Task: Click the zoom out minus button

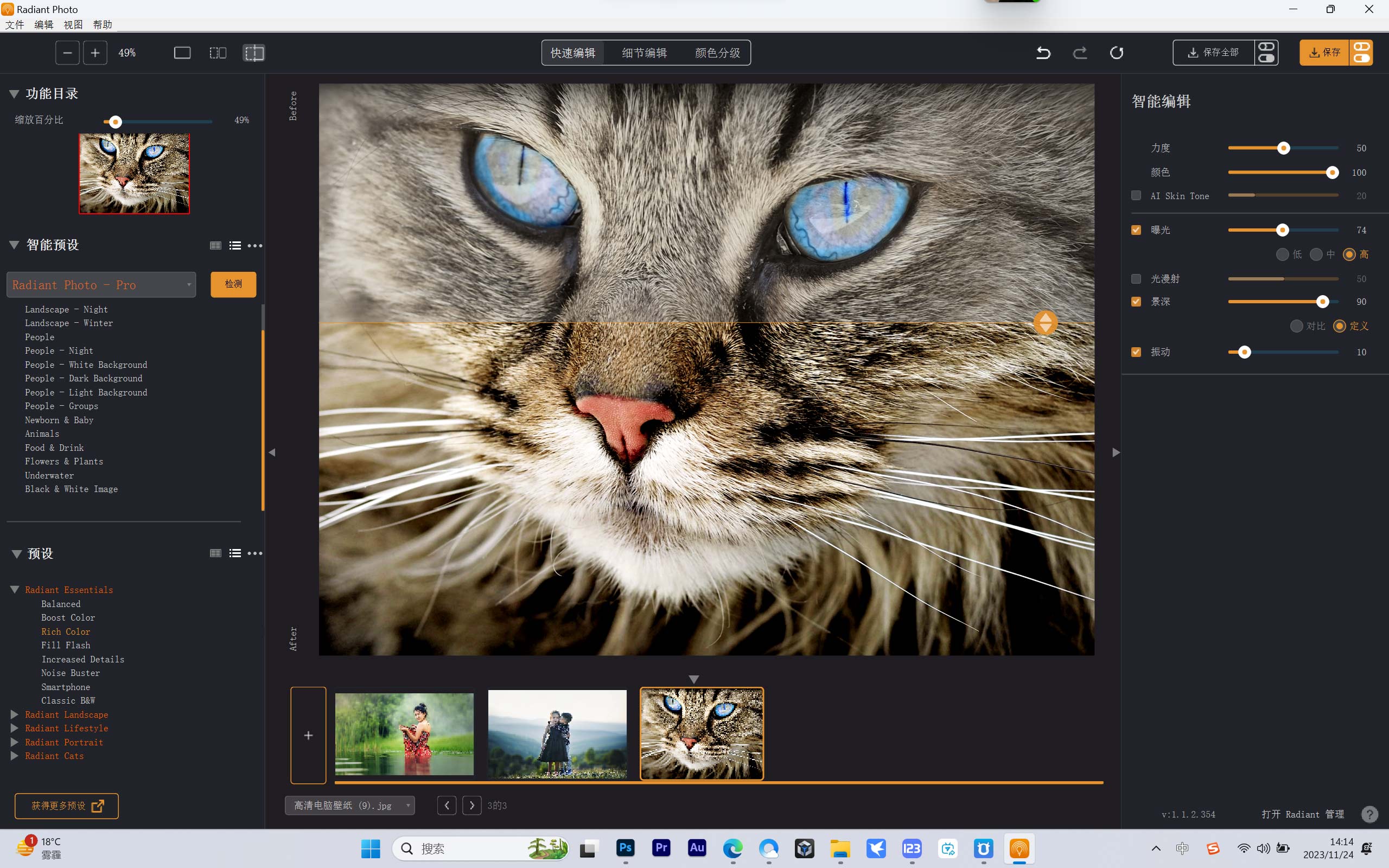Action: 67,53
